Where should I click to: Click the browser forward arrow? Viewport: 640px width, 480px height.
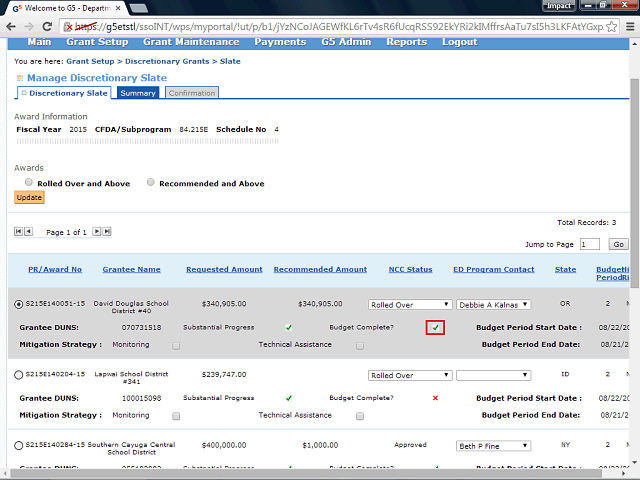tap(29, 27)
